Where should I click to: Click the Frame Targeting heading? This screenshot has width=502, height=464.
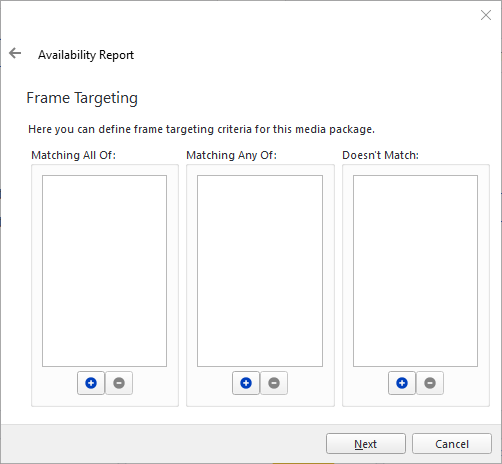click(82, 98)
